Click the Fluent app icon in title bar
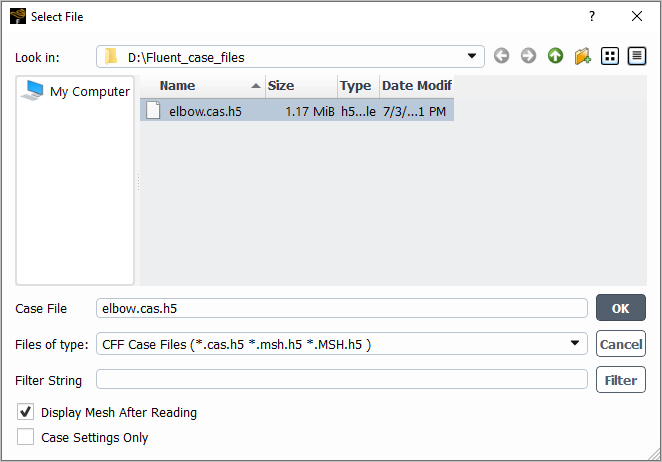662x462 pixels. point(18,16)
